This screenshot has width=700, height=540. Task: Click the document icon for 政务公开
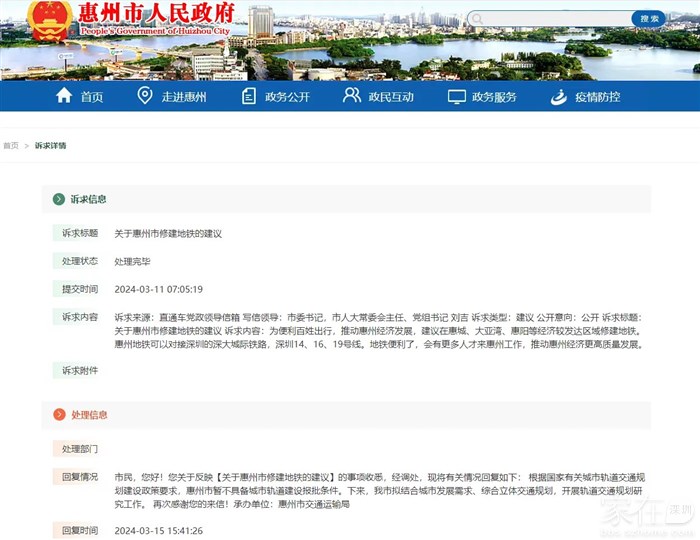(249, 96)
